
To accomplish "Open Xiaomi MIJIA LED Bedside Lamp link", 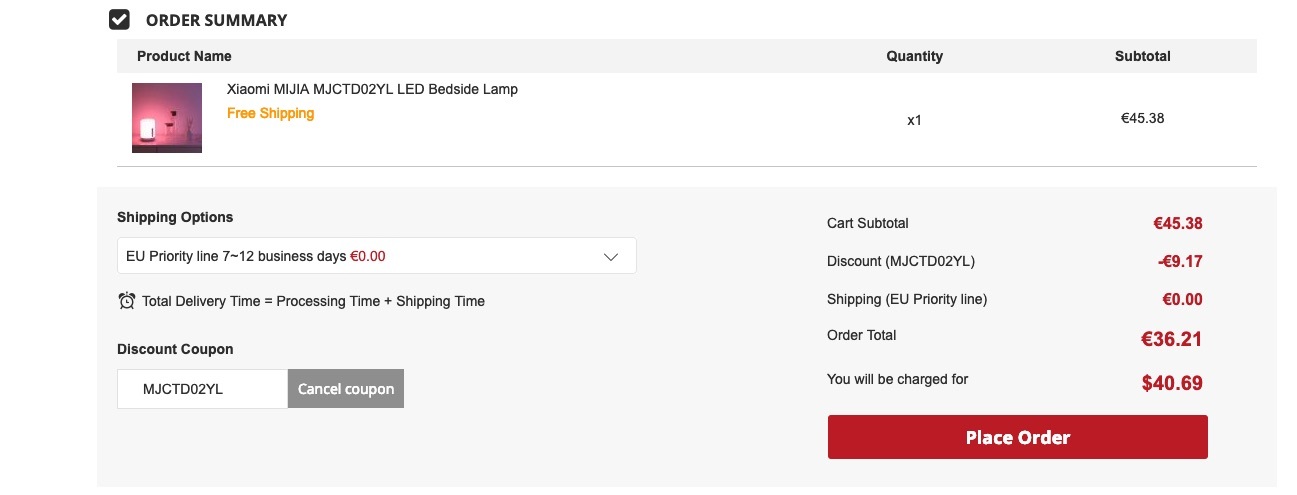I will coord(372,89).
